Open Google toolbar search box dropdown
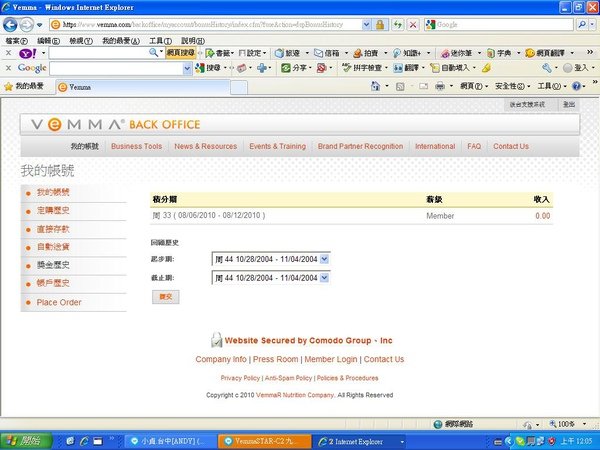Image resolution: width=600 pixels, height=450 pixels. click(187, 68)
